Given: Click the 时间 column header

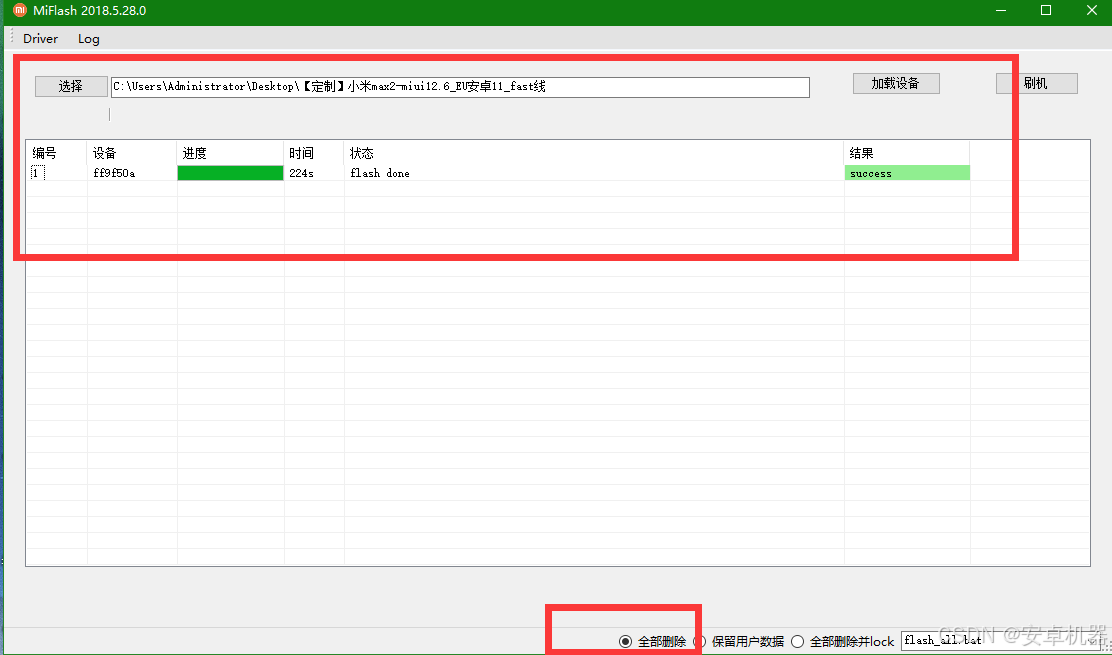Looking at the screenshot, I should point(314,153).
